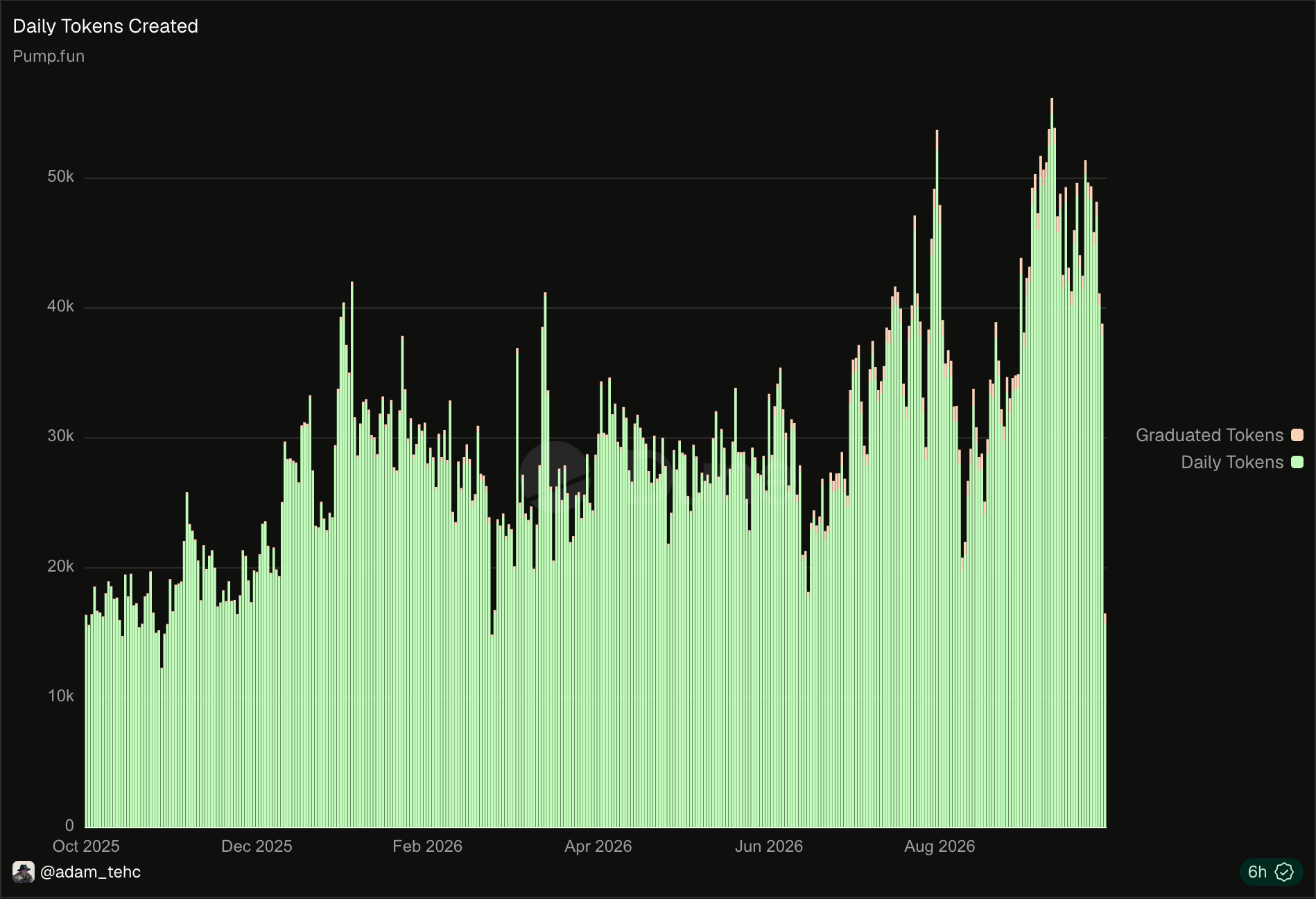Click the Pump.fun subtitle
This screenshot has width=1316, height=899.
coord(49,56)
